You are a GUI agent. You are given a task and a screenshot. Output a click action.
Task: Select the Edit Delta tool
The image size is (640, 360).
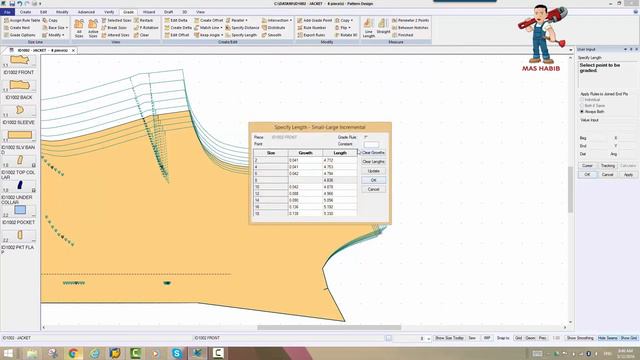pos(176,20)
